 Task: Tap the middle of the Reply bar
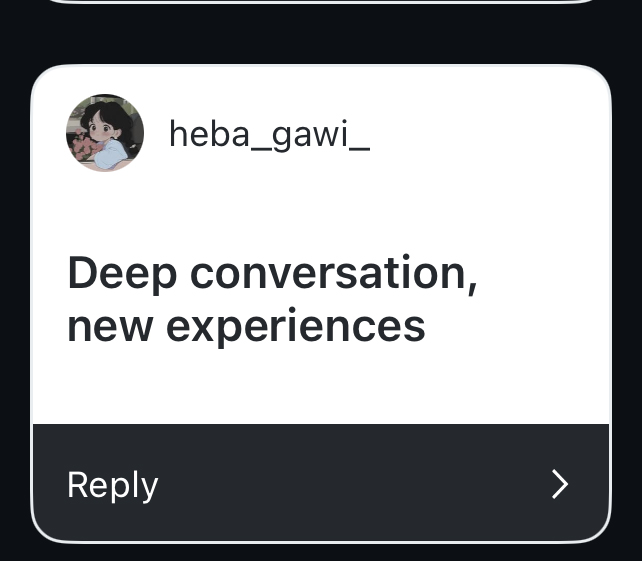[x=320, y=484]
